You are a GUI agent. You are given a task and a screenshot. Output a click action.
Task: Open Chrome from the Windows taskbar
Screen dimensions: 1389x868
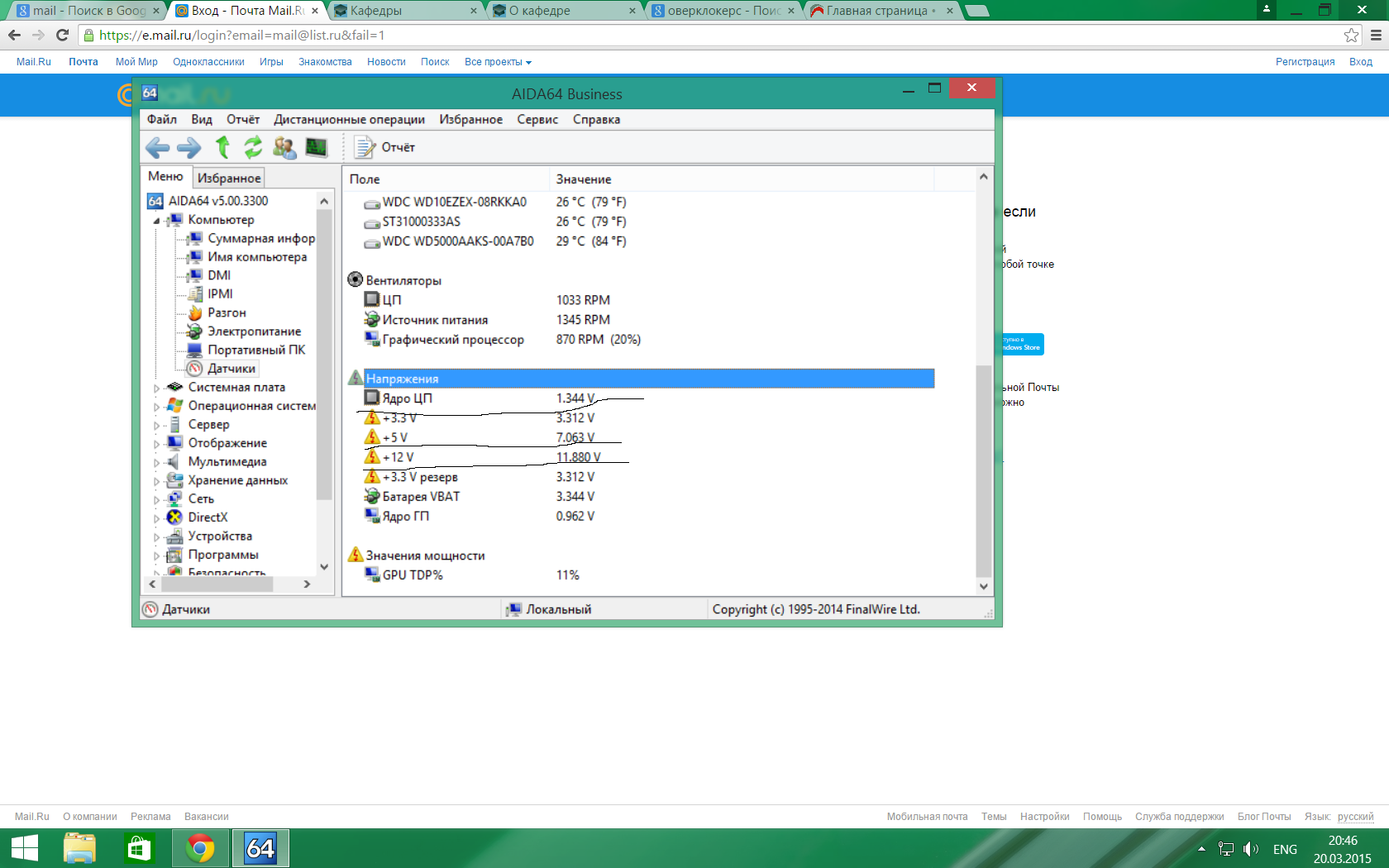click(x=200, y=848)
